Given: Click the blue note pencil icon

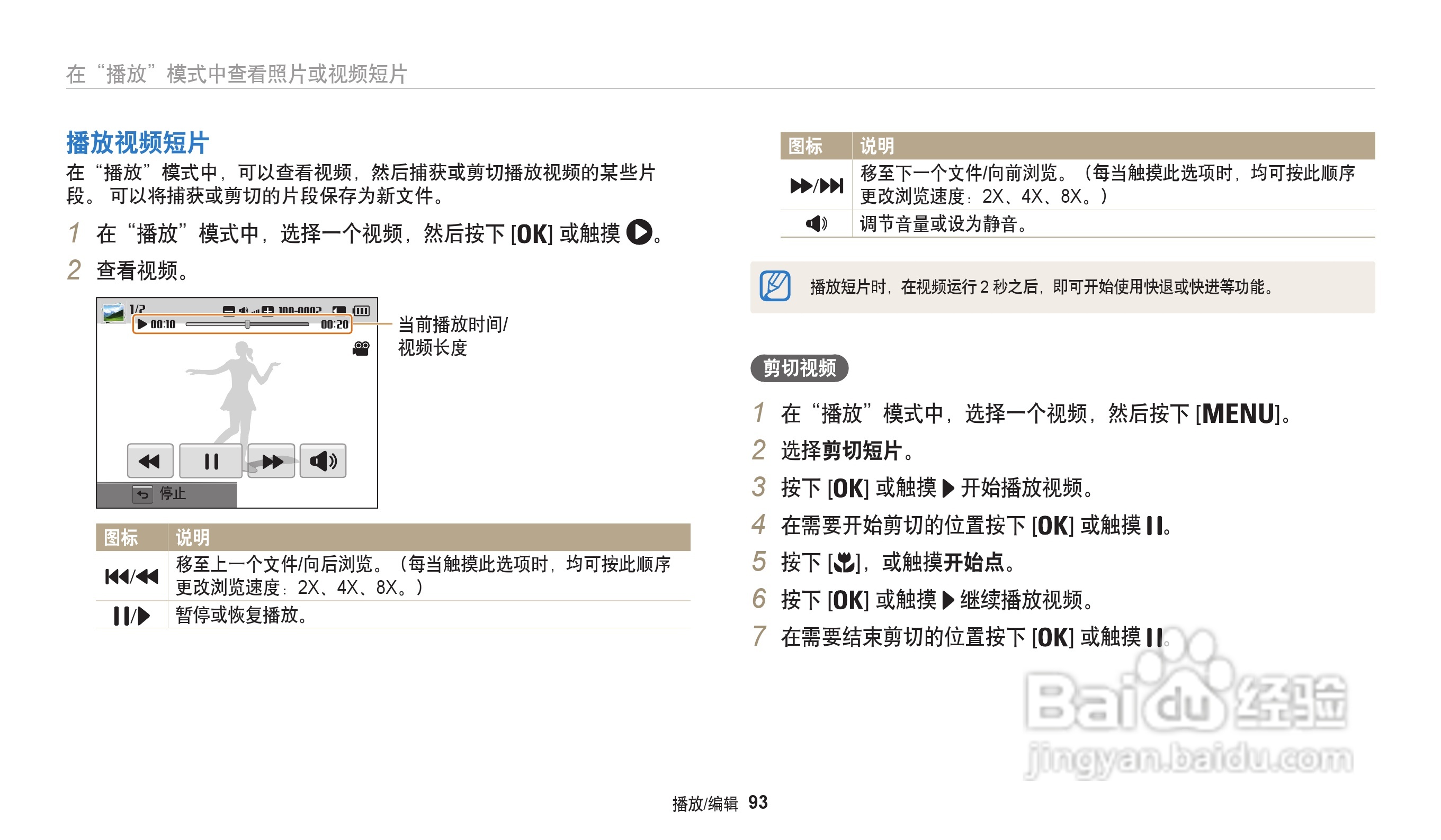Looking at the screenshot, I should [775, 286].
